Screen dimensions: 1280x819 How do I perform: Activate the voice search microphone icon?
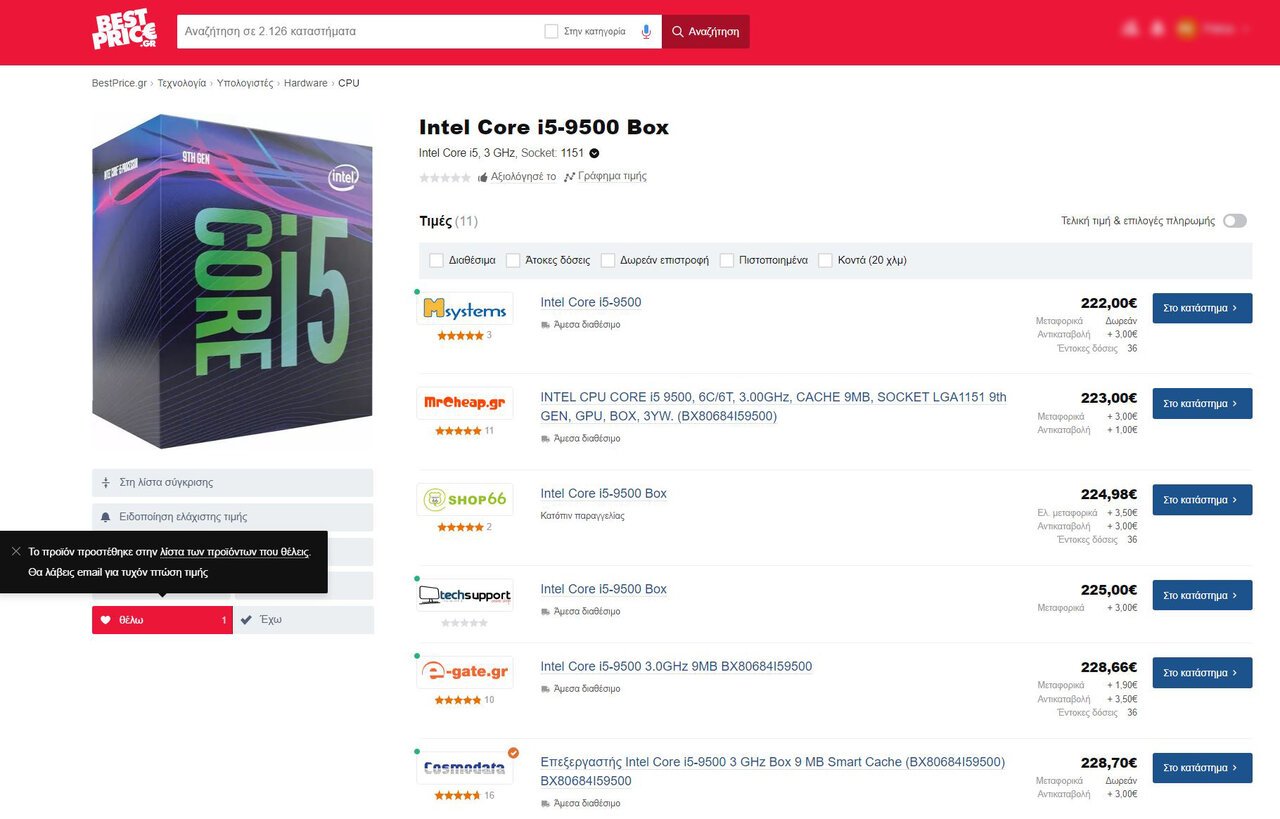(x=646, y=31)
